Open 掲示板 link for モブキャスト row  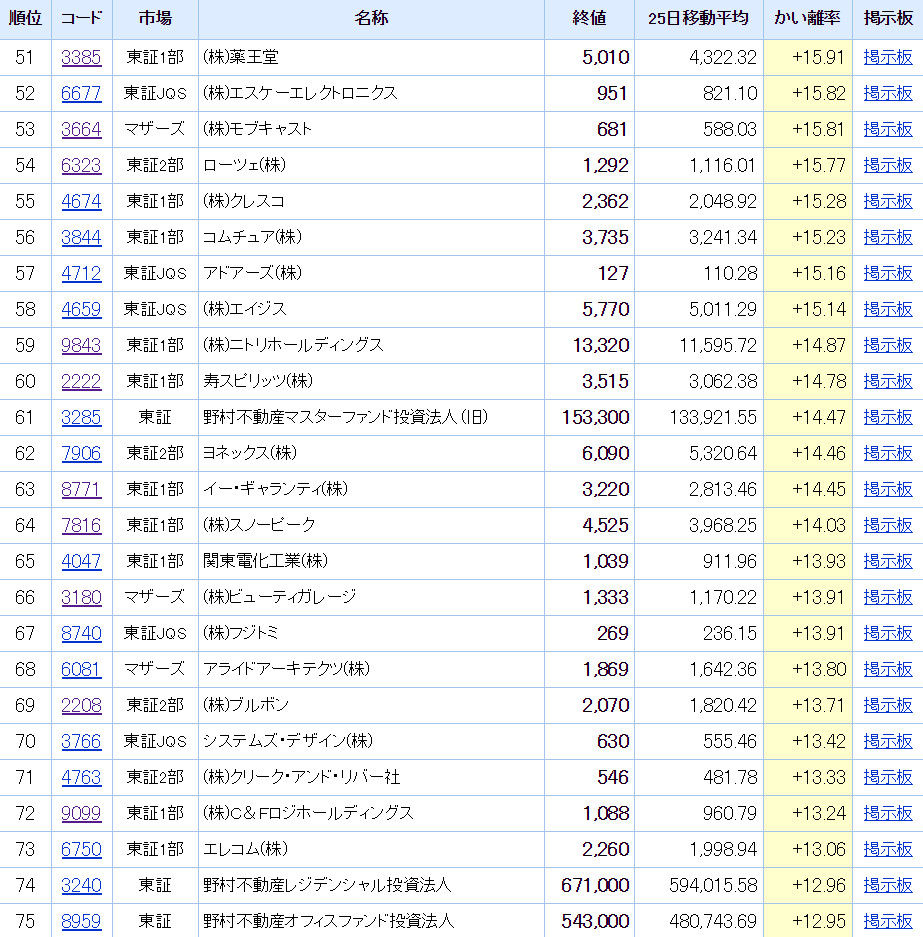point(888,129)
